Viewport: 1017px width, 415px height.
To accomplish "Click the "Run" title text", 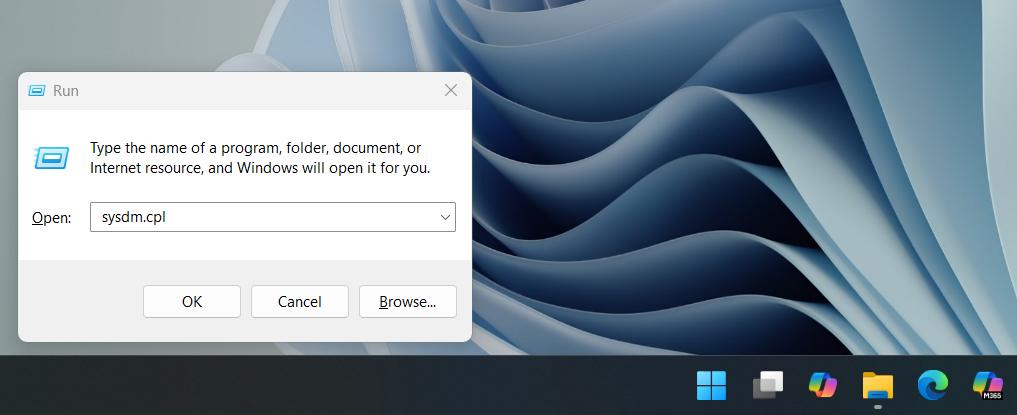I will pyautogui.click(x=66, y=91).
